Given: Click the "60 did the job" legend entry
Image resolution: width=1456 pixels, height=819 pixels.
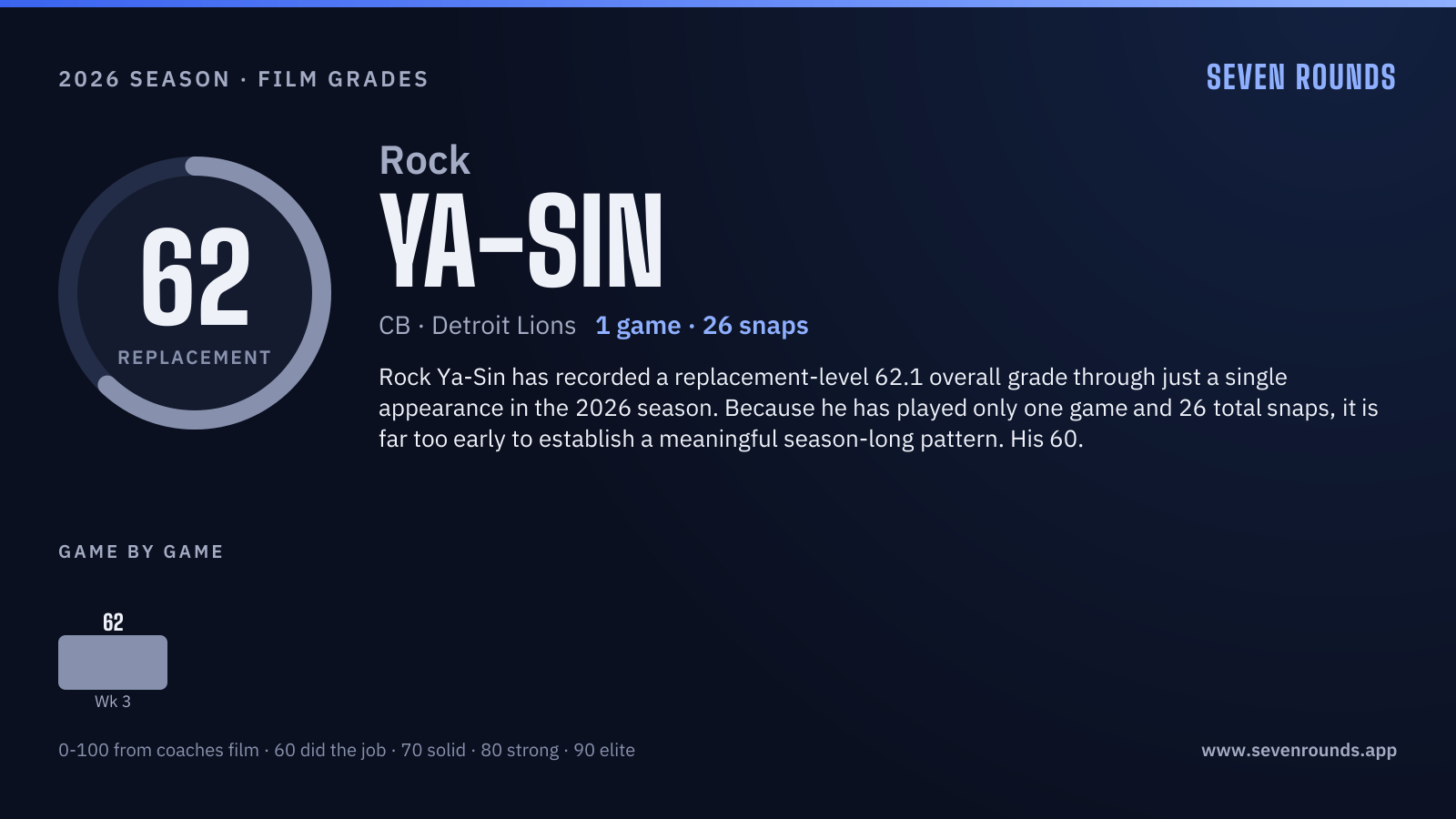Looking at the screenshot, I should [x=330, y=750].
